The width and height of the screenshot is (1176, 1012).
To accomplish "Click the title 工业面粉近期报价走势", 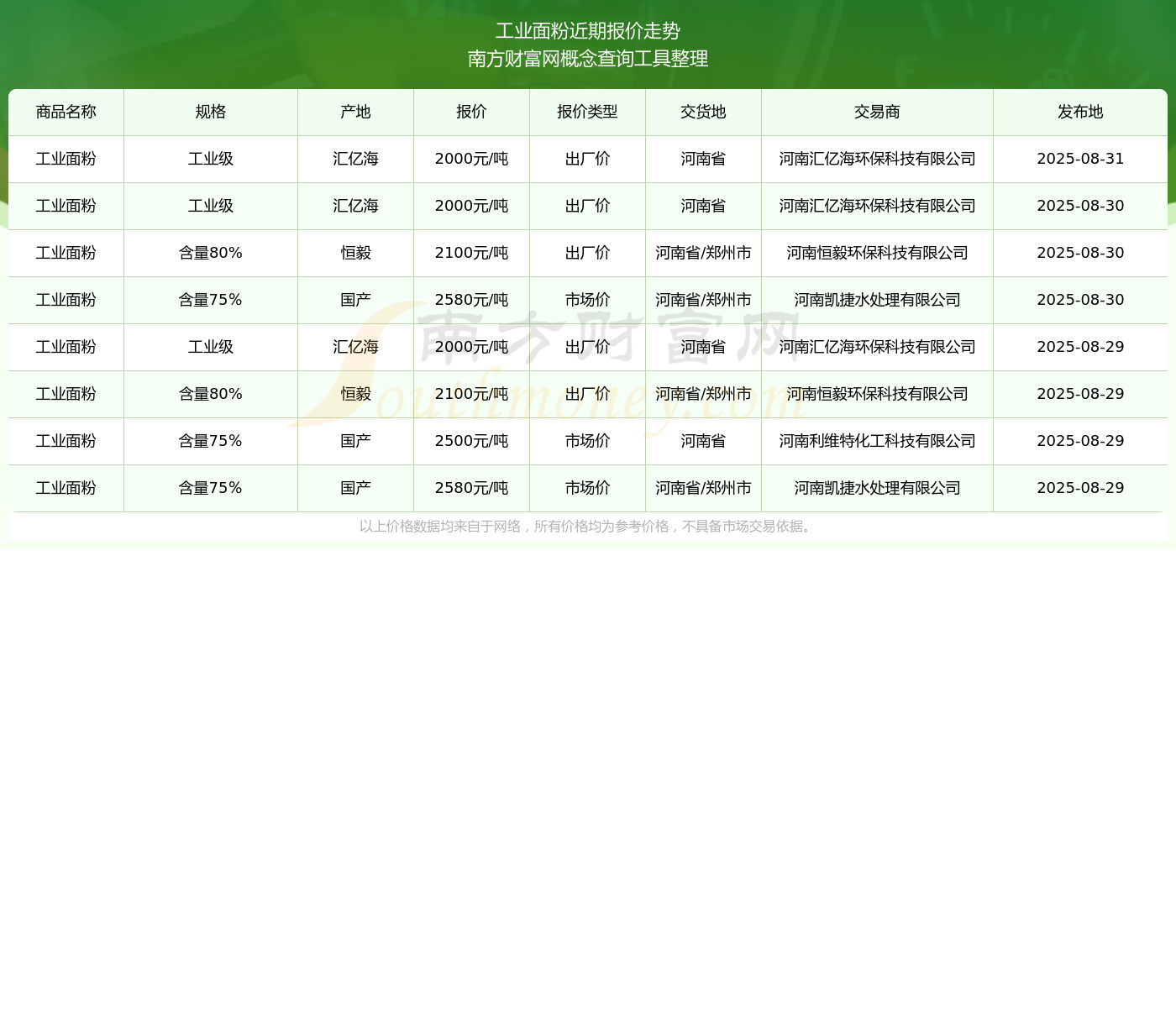I will (x=588, y=31).
